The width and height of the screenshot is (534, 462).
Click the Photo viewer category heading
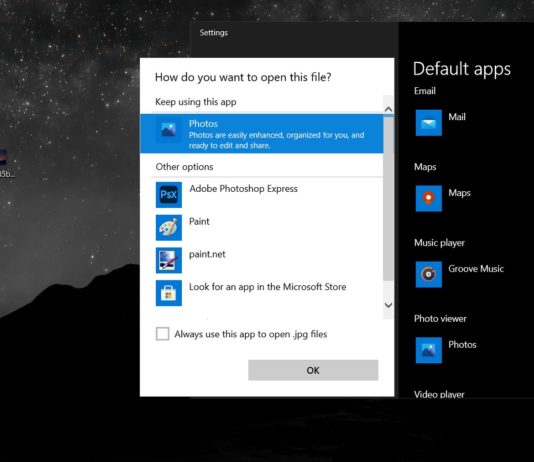click(440, 319)
